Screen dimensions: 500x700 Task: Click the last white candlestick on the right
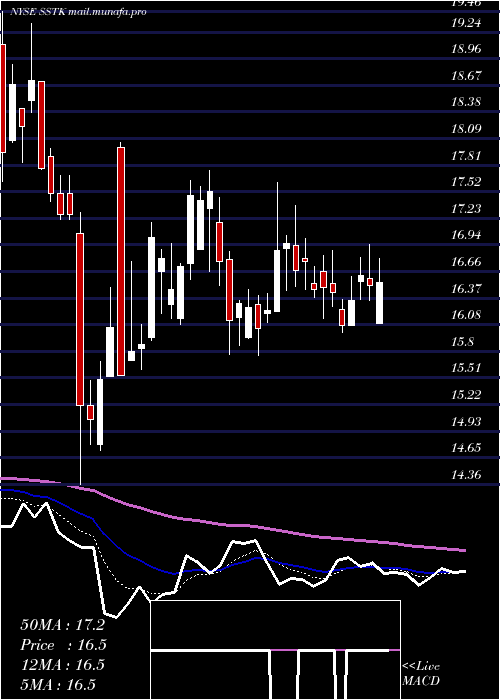[x=379, y=303]
